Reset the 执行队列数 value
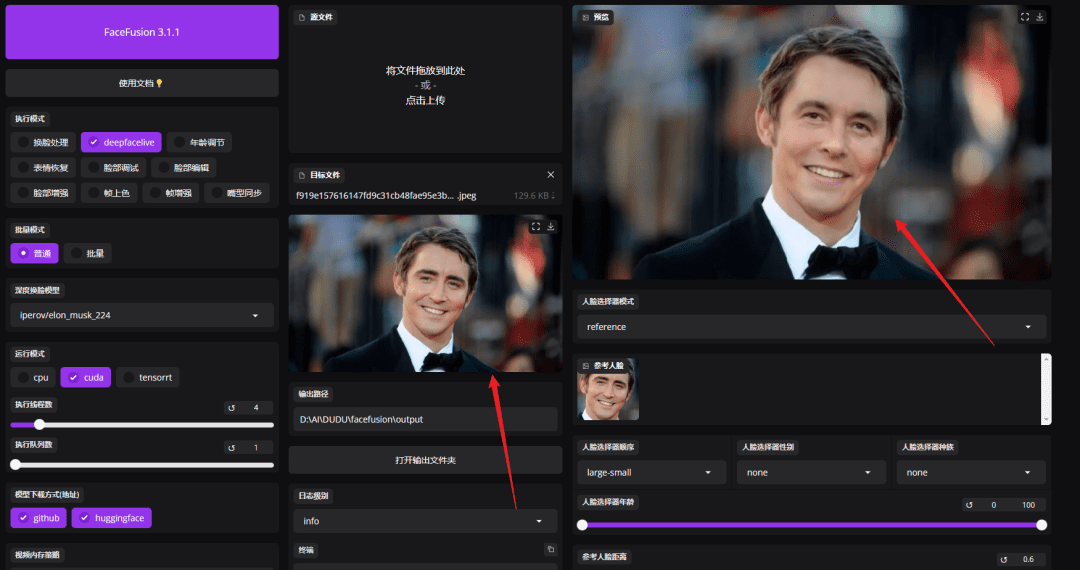The height and width of the screenshot is (570, 1080). tap(231, 447)
